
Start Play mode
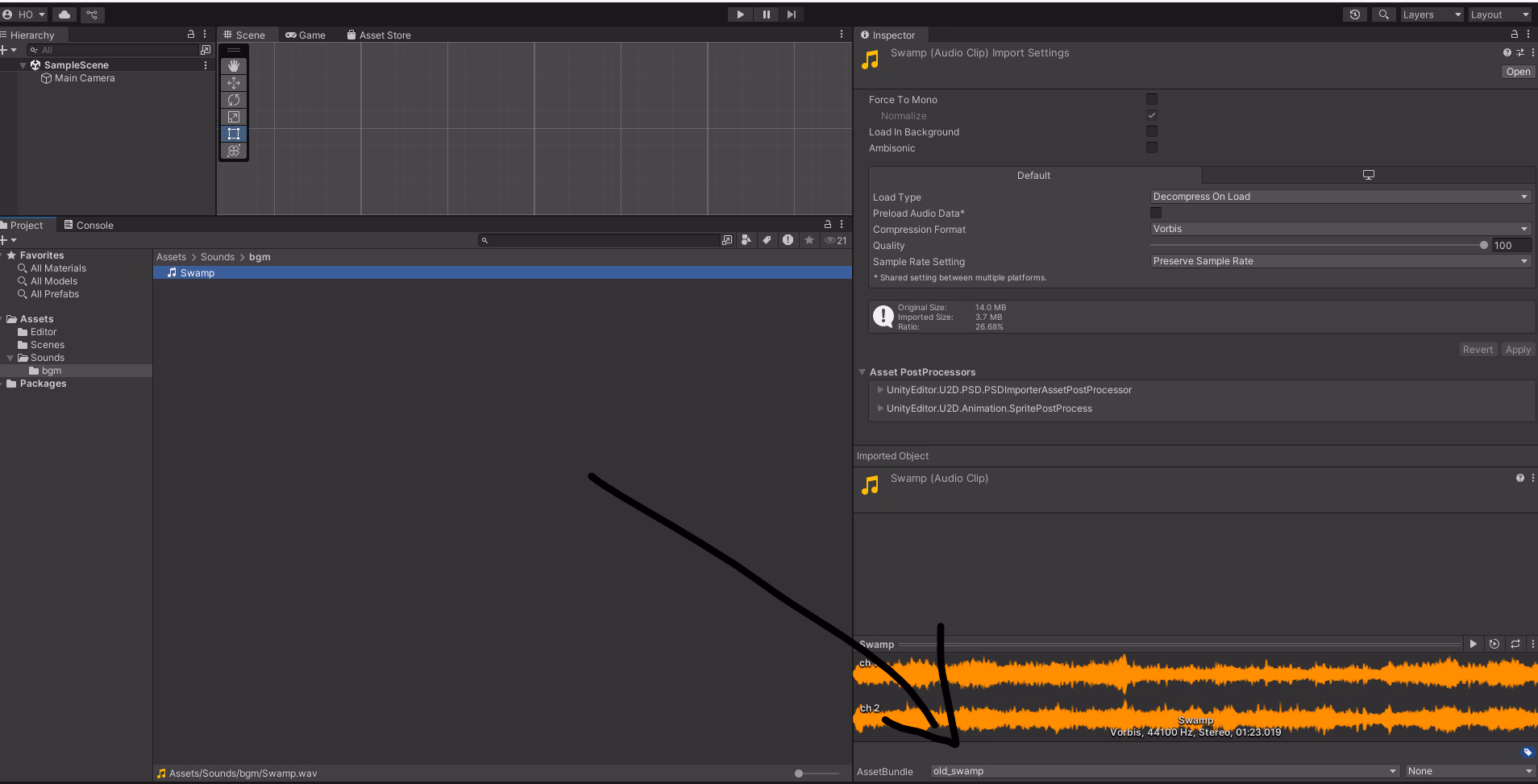click(x=740, y=15)
